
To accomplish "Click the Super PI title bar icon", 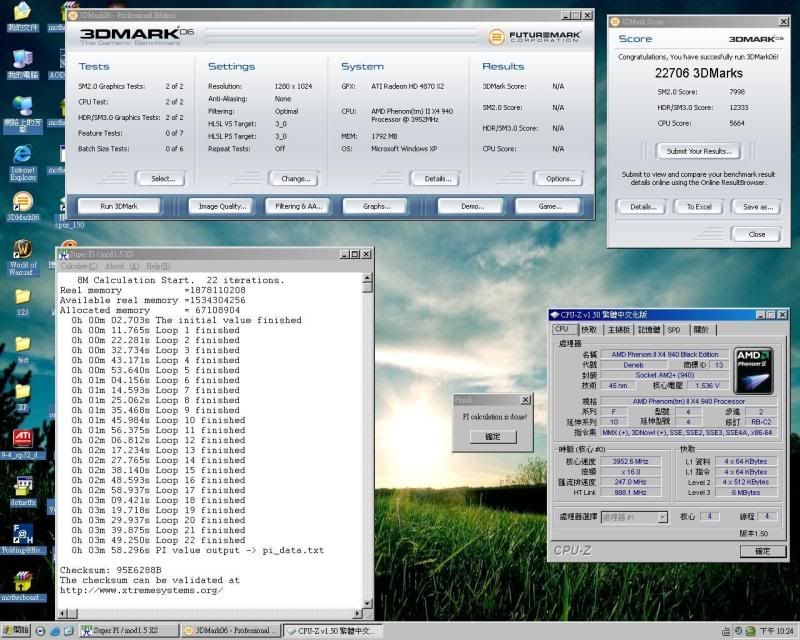I will tap(64, 254).
